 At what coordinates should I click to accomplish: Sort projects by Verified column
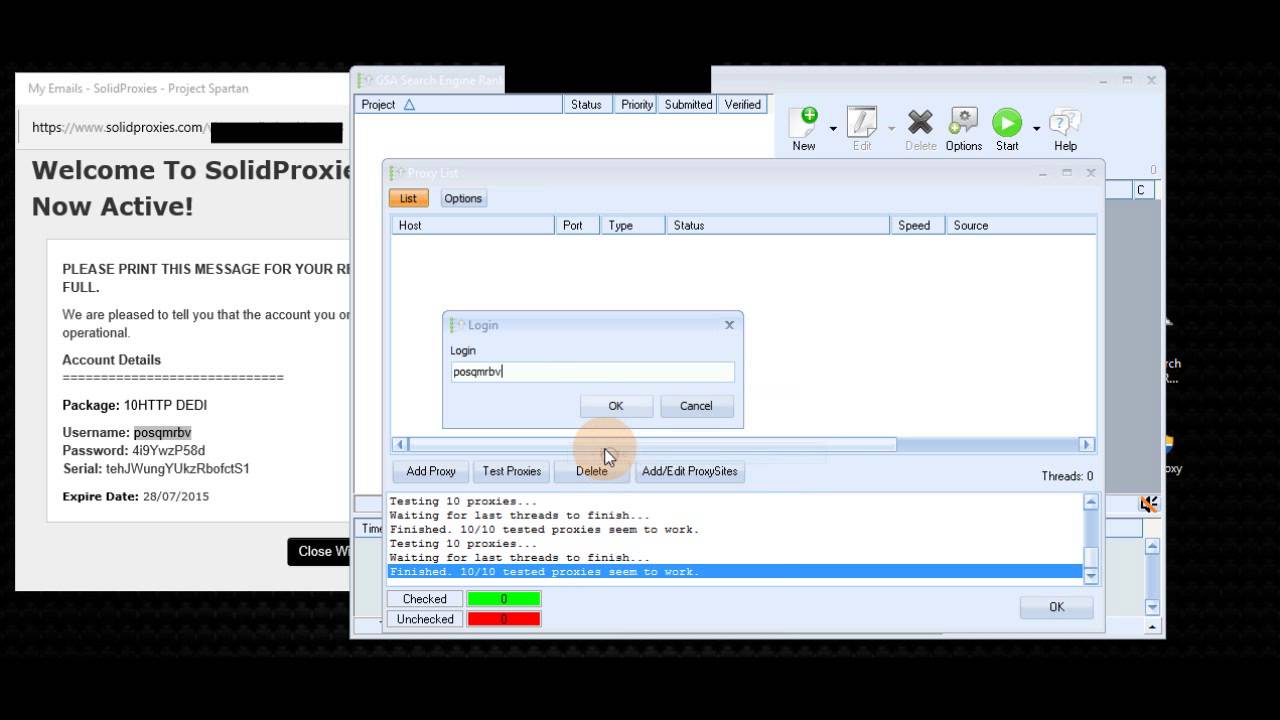pyautogui.click(x=742, y=104)
